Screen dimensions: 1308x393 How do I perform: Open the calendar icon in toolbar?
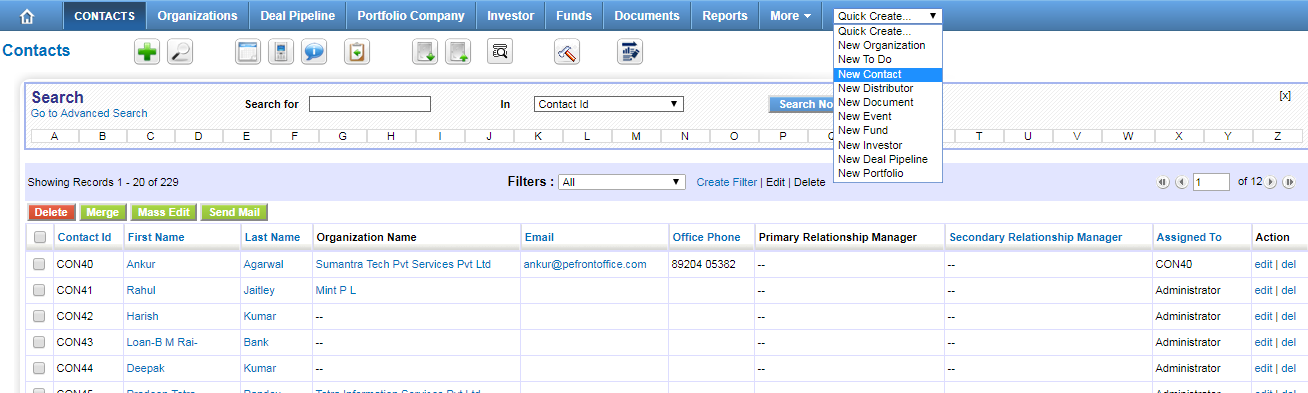click(248, 52)
